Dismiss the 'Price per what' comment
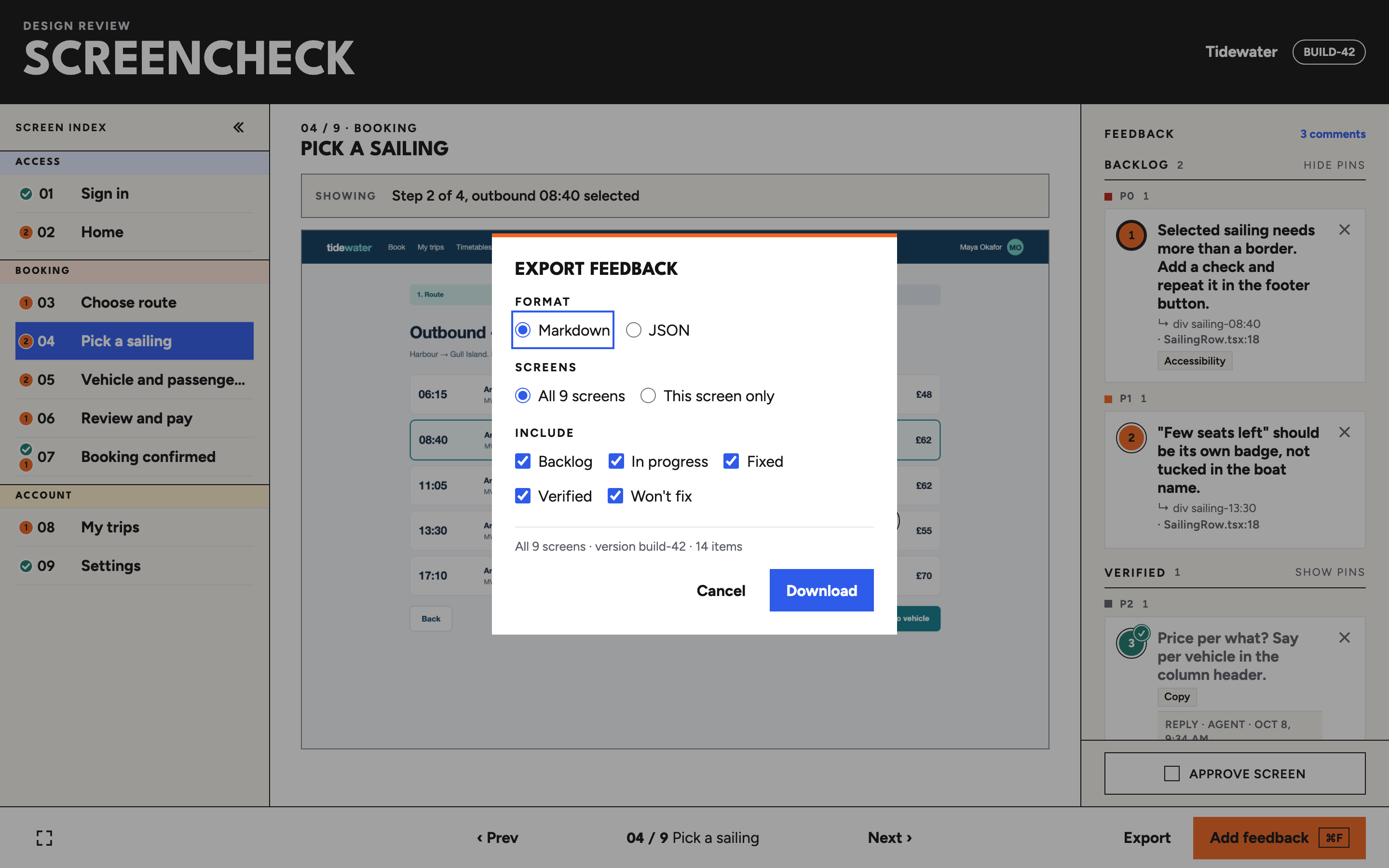Screen dimensions: 1389x868 (1344, 638)
